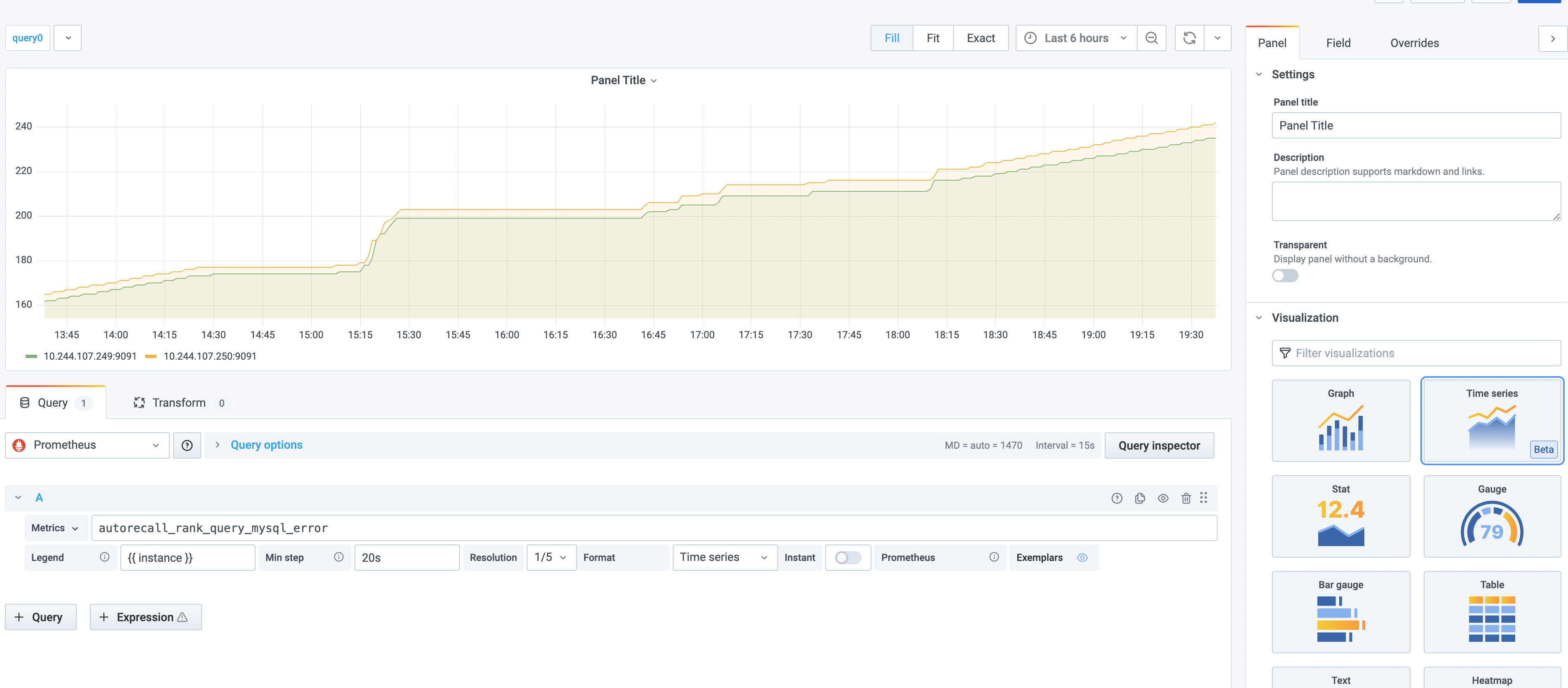Open the Format Time series dropdown
The height and width of the screenshot is (688, 1568).
click(724, 558)
